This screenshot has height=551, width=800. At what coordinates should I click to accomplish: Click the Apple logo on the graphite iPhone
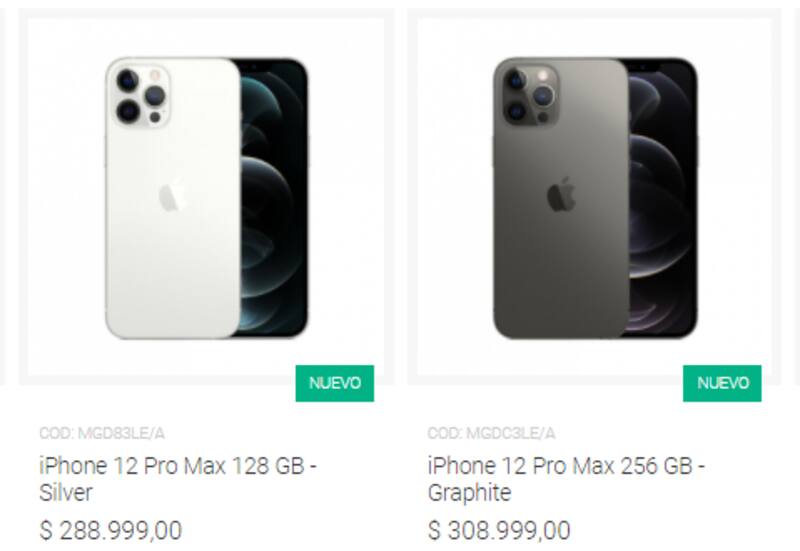click(x=561, y=196)
